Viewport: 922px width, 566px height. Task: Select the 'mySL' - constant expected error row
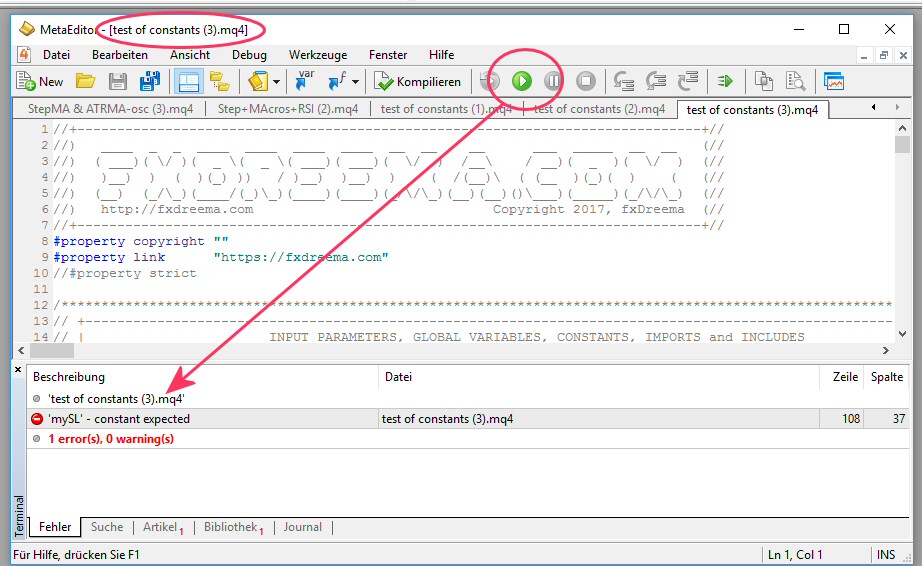point(468,419)
